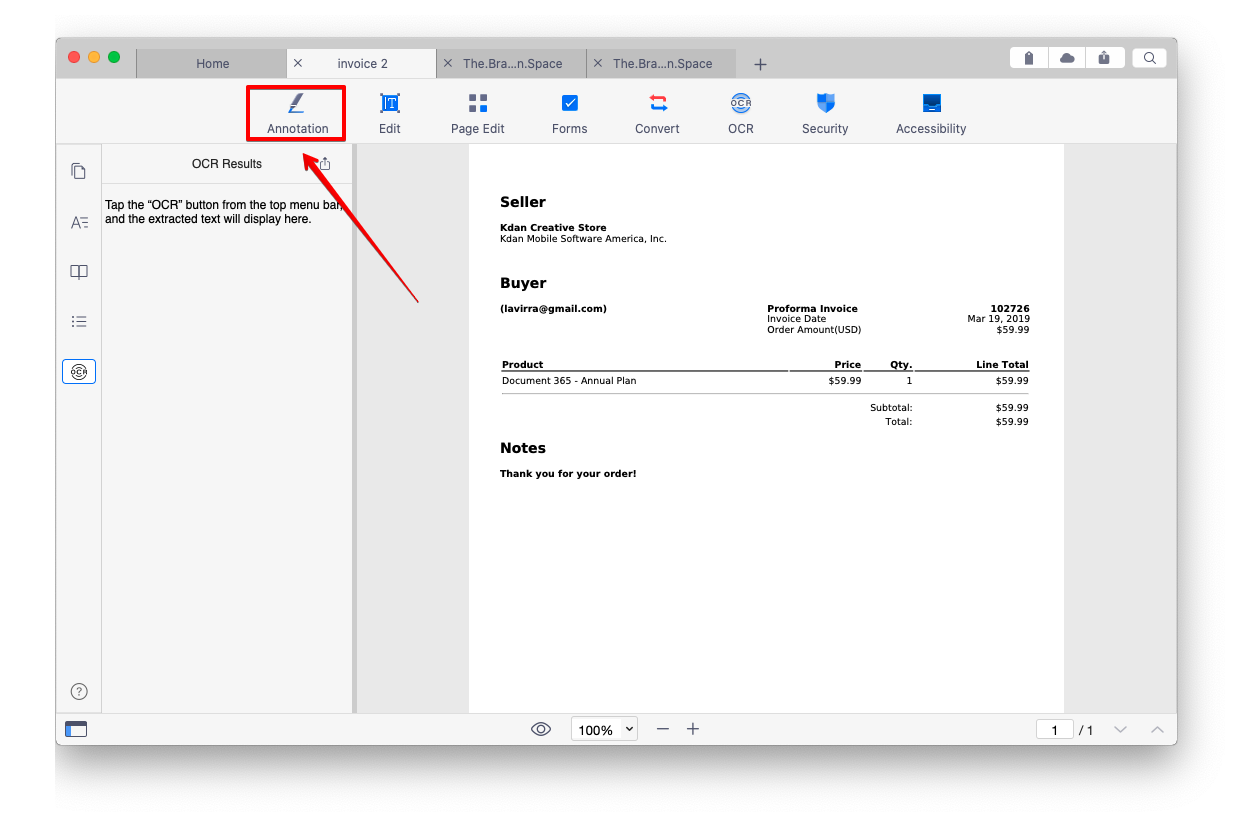Click the Price column header
The height and width of the screenshot is (819, 1233).
pyautogui.click(x=848, y=365)
